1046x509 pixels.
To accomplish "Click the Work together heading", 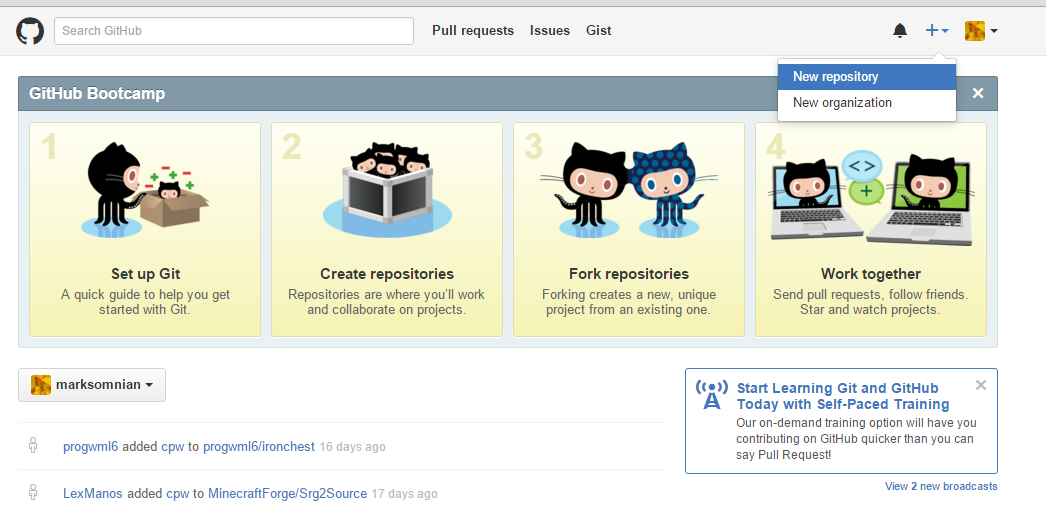I will (x=871, y=274).
